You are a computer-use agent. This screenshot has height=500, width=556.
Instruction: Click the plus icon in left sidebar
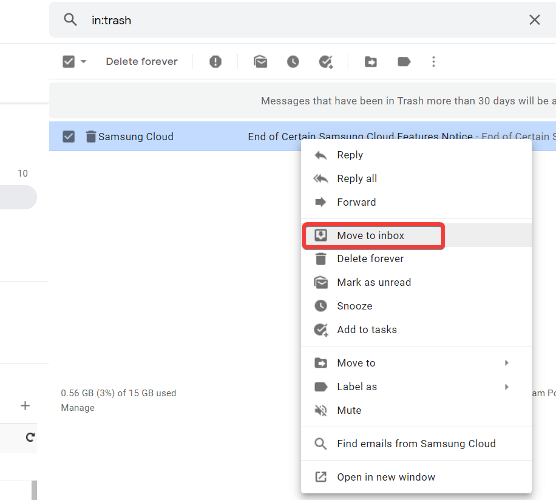(x=25, y=406)
